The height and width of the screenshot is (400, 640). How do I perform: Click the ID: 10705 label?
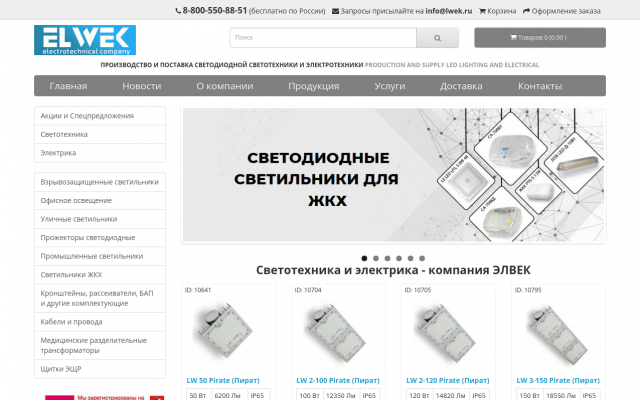[x=418, y=290]
